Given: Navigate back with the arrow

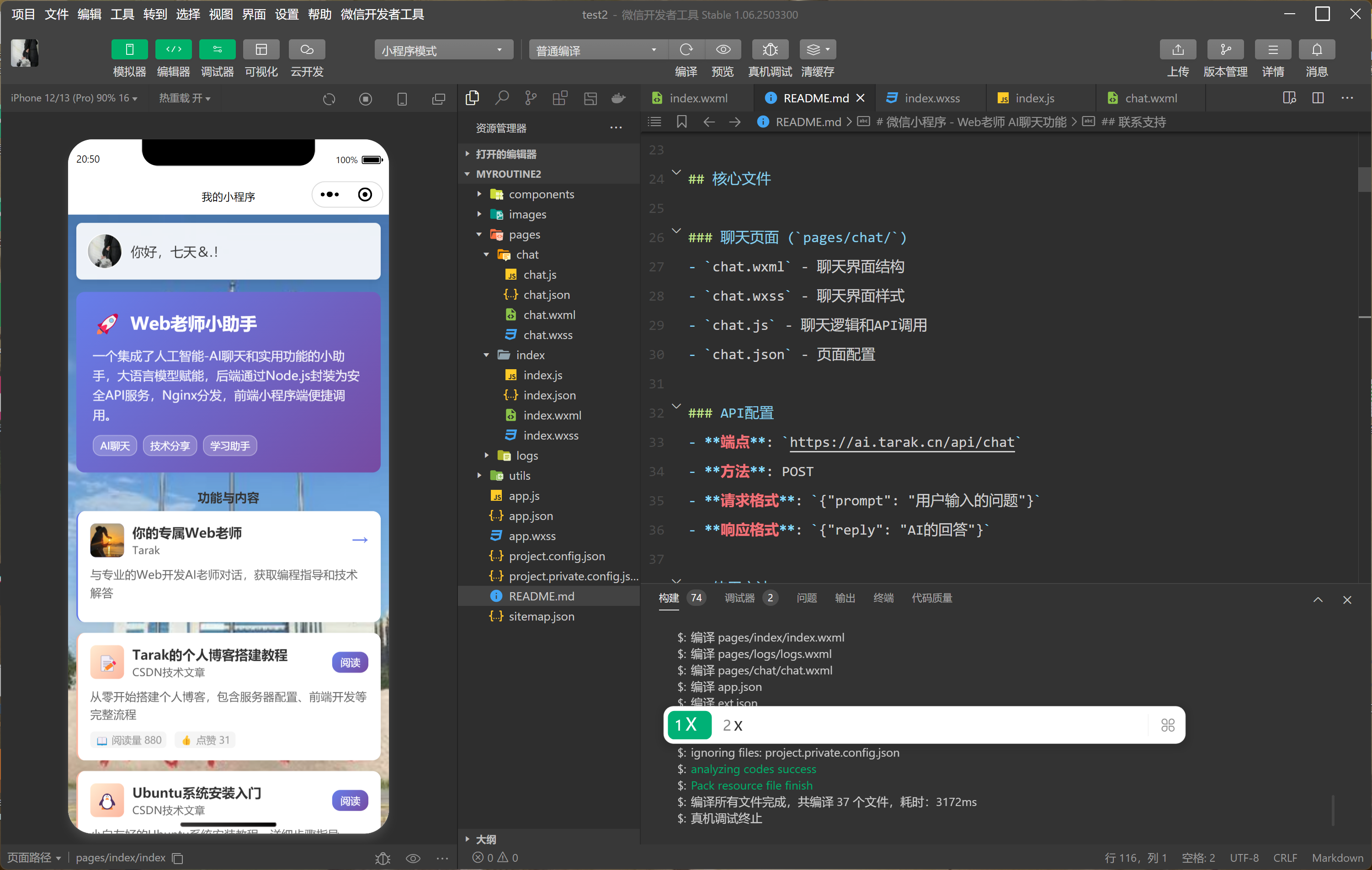Looking at the screenshot, I should pyautogui.click(x=708, y=122).
